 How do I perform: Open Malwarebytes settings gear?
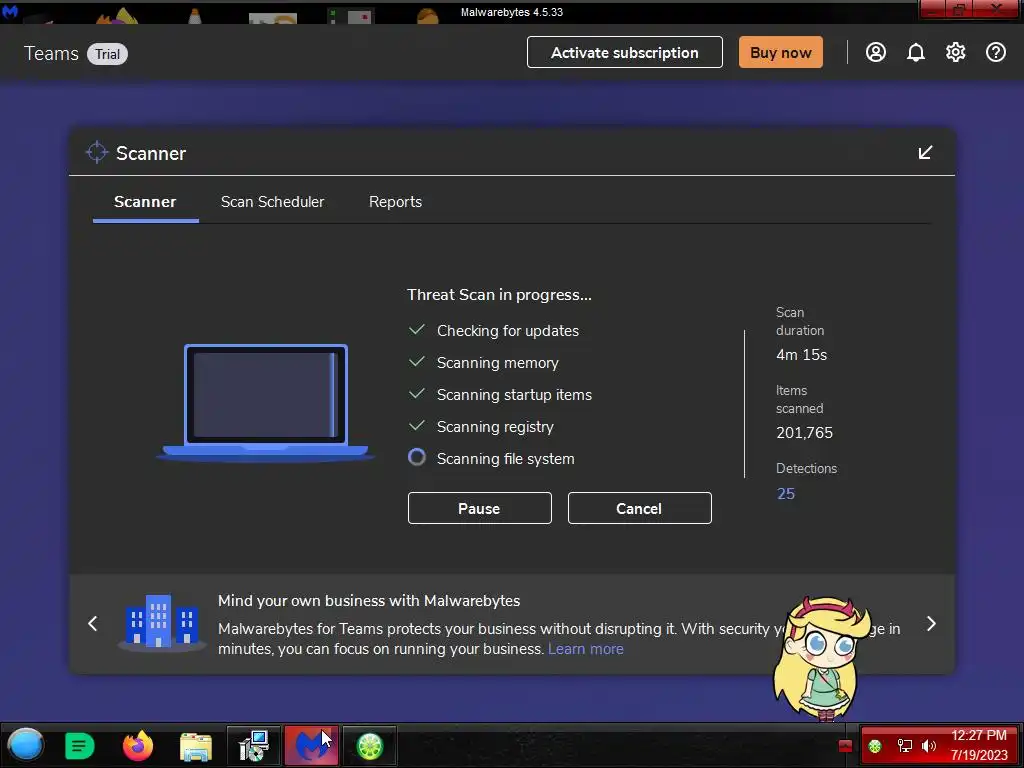coord(955,52)
